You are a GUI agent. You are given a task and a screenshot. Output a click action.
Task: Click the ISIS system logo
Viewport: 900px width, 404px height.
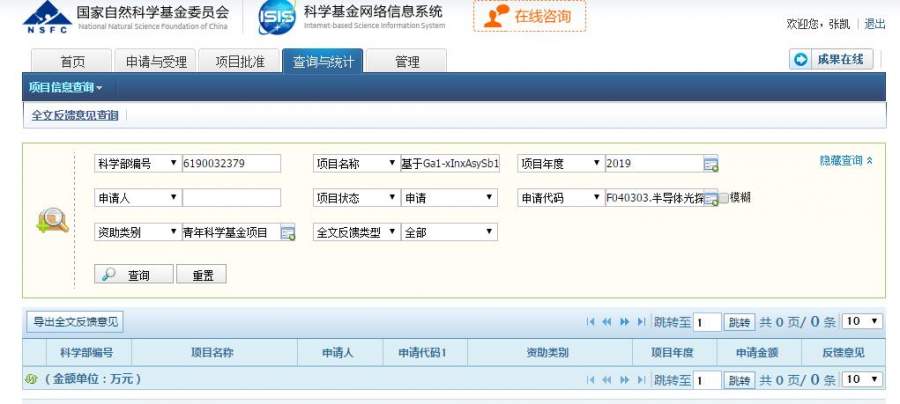277,17
